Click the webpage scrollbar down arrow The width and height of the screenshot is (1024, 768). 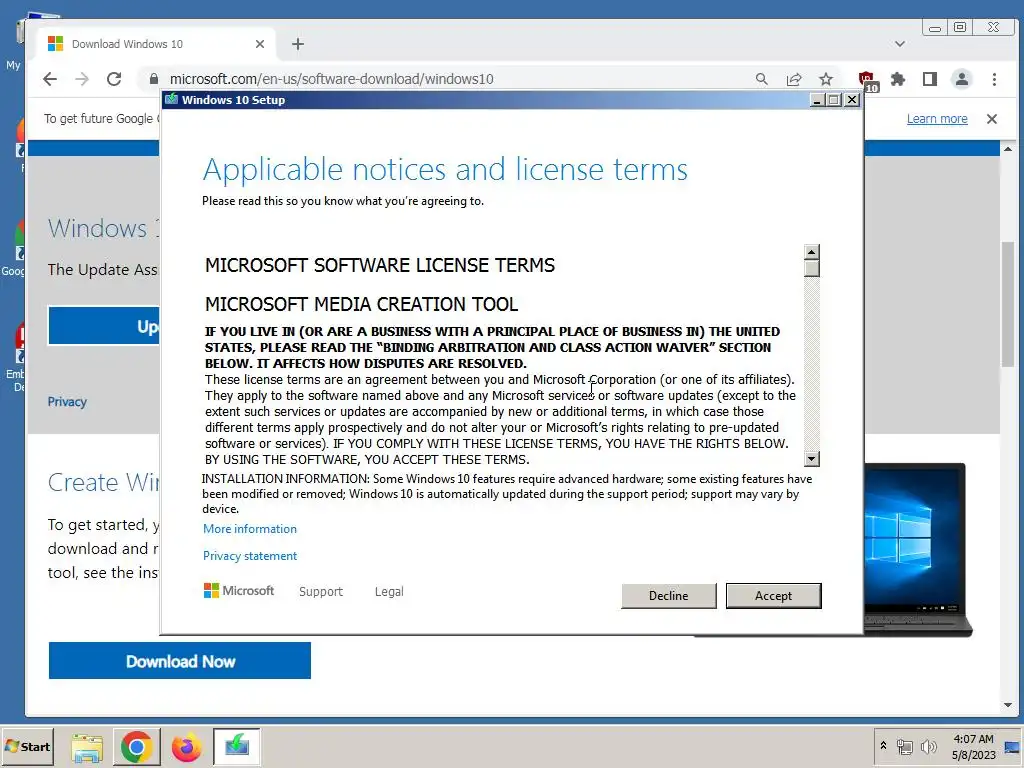click(1008, 705)
